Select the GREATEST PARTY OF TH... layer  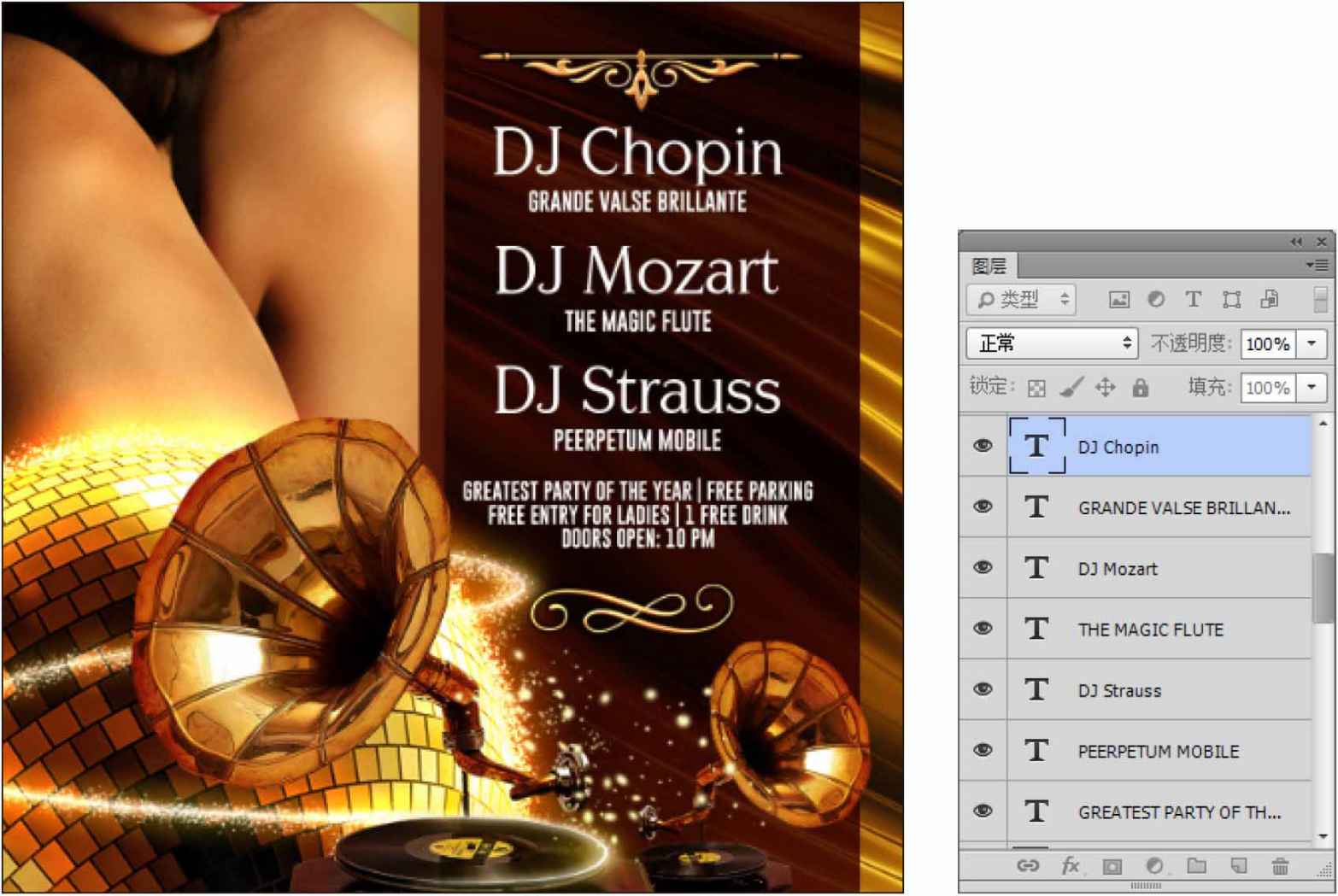pyautogui.click(x=1179, y=812)
